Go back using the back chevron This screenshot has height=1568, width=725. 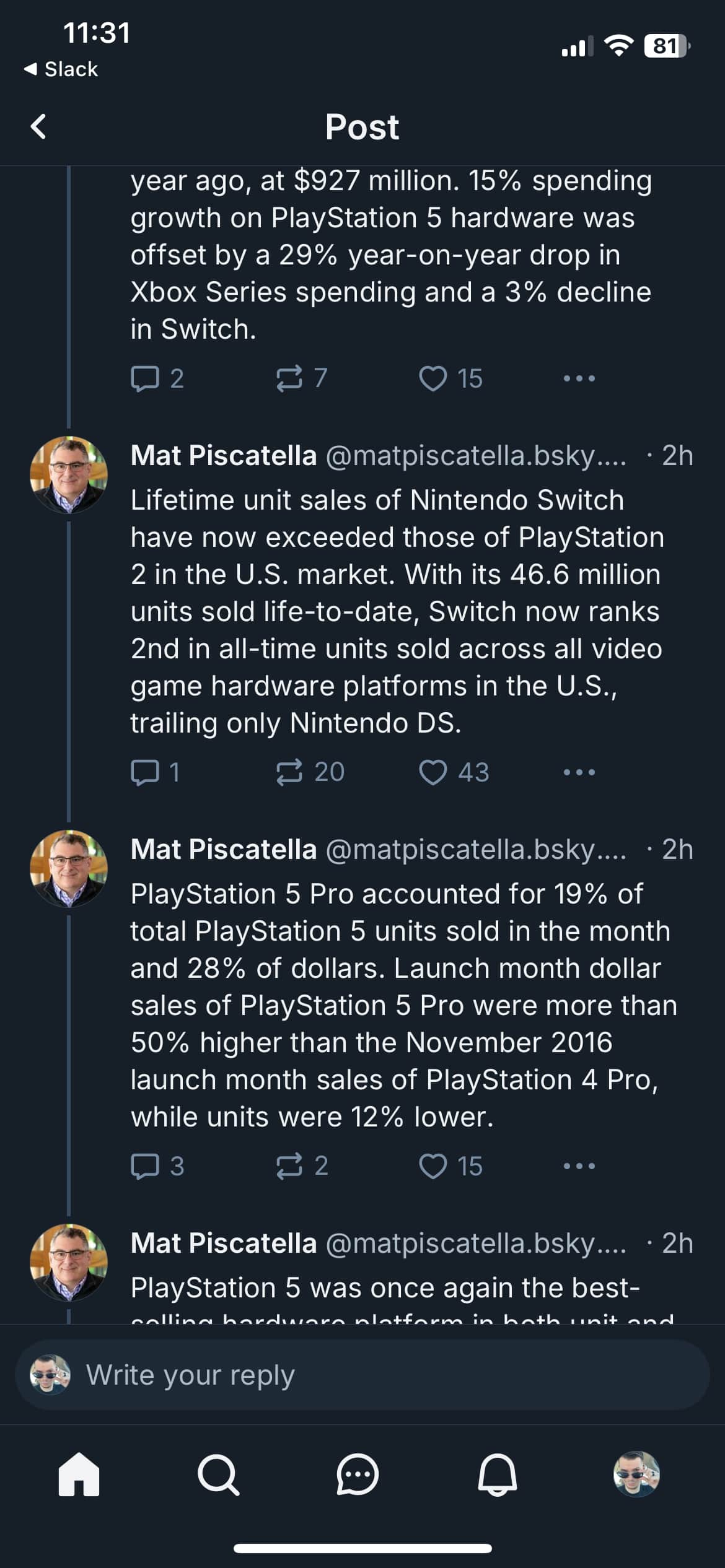[38, 127]
